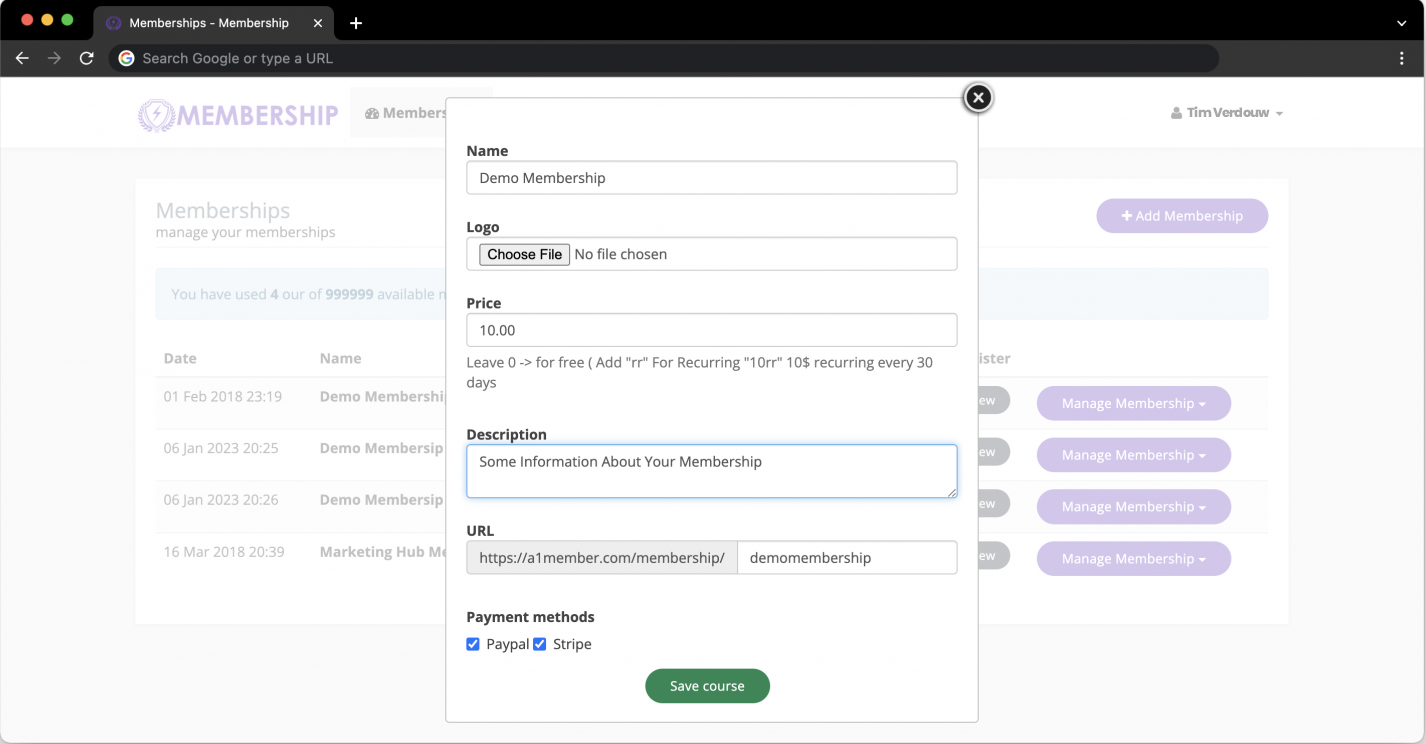Click the Add Membership button
Image resolution: width=1426 pixels, height=744 pixels.
click(x=1181, y=216)
